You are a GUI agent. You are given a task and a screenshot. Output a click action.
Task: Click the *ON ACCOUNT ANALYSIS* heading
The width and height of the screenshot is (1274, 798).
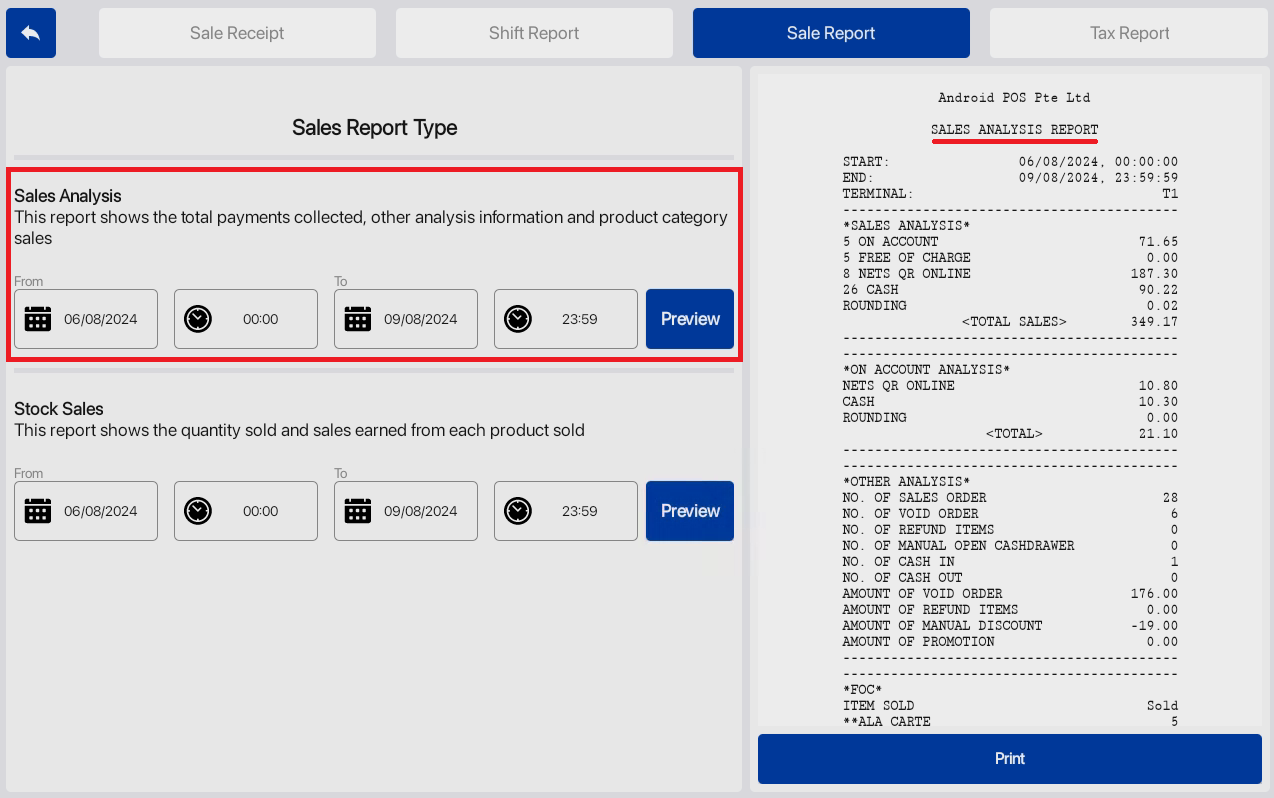(926, 370)
